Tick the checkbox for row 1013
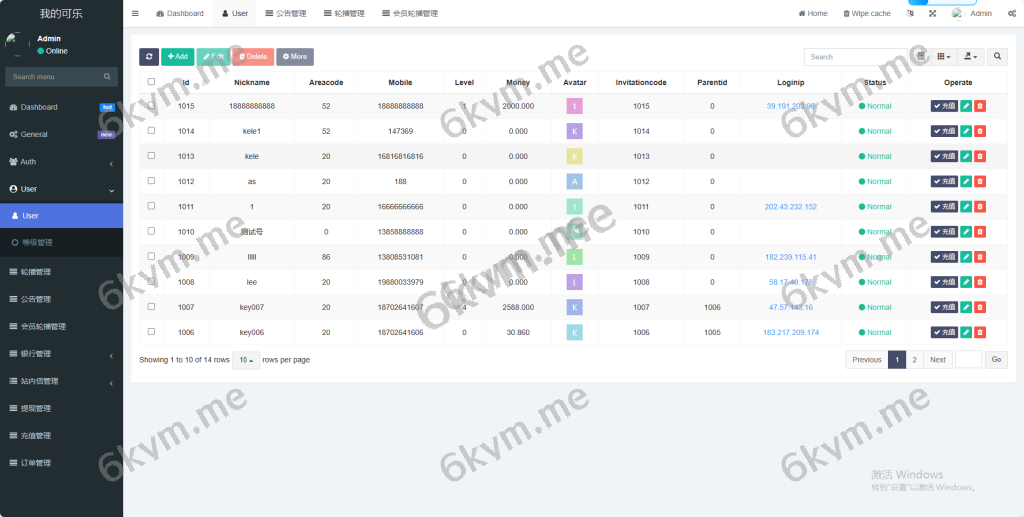The width and height of the screenshot is (1024, 517). point(151,156)
